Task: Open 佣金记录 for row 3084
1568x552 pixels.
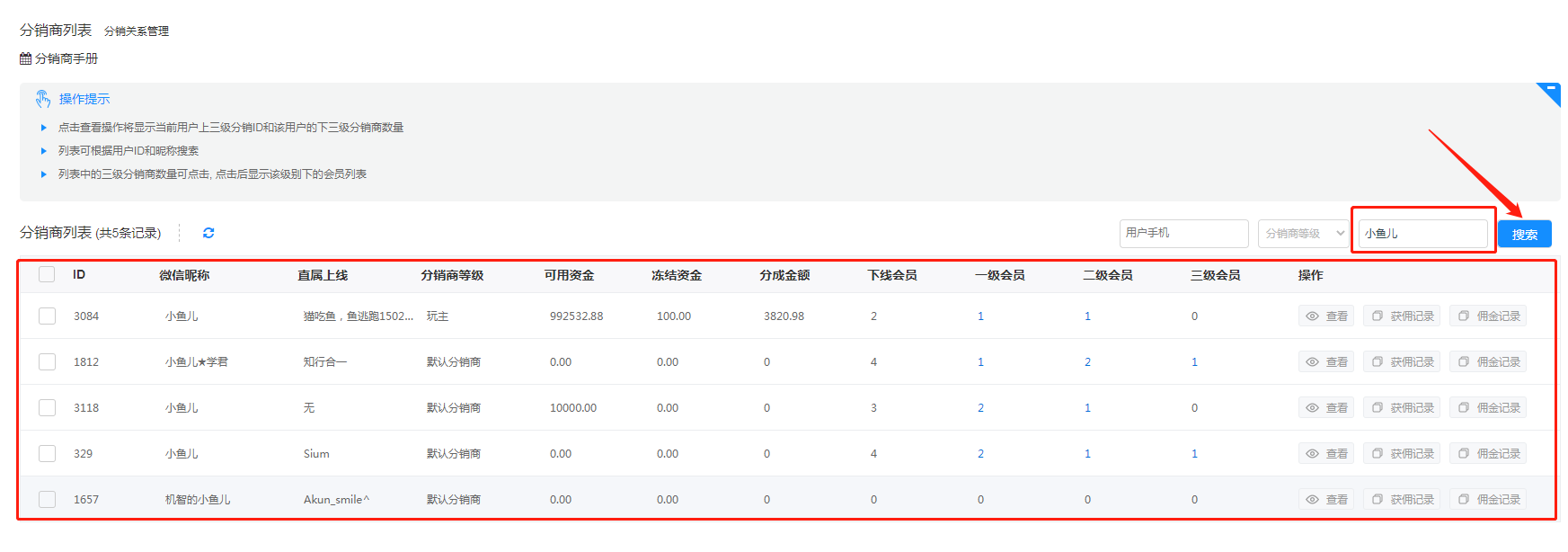Action: point(1488,316)
